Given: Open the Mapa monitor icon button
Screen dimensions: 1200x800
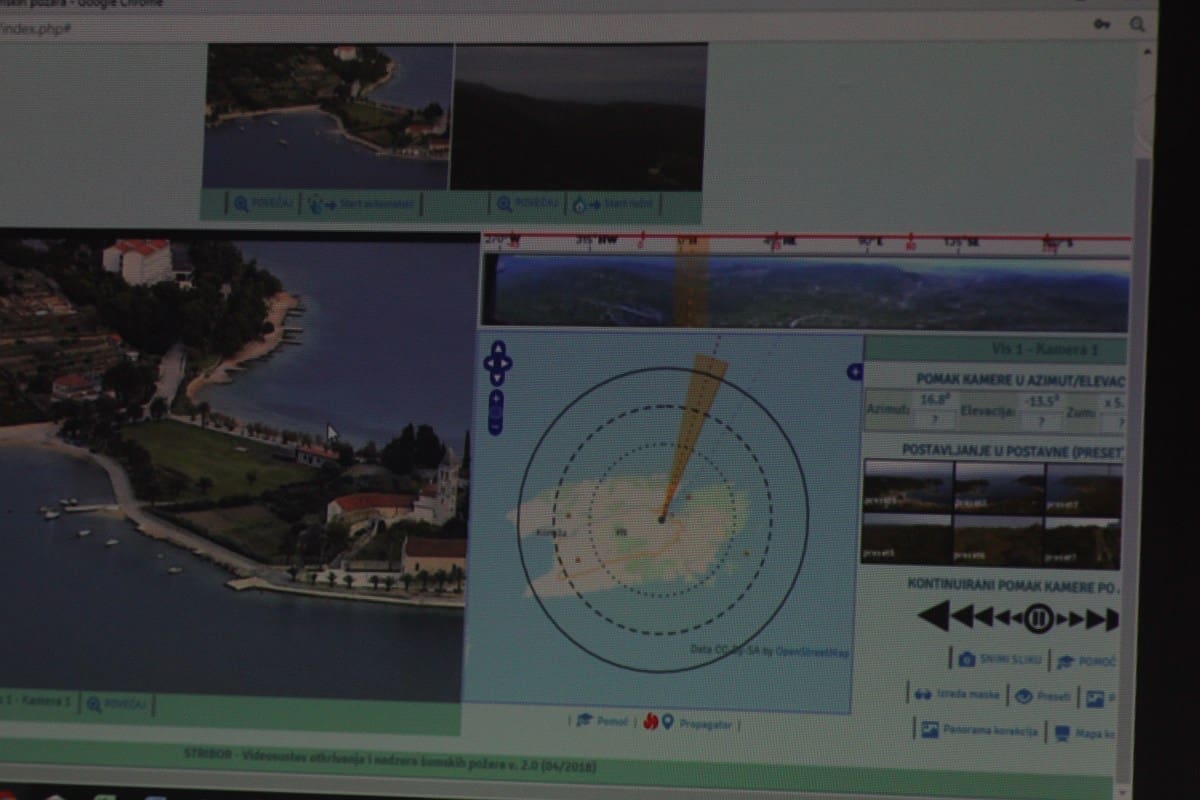Looking at the screenshot, I should coord(1063,733).
